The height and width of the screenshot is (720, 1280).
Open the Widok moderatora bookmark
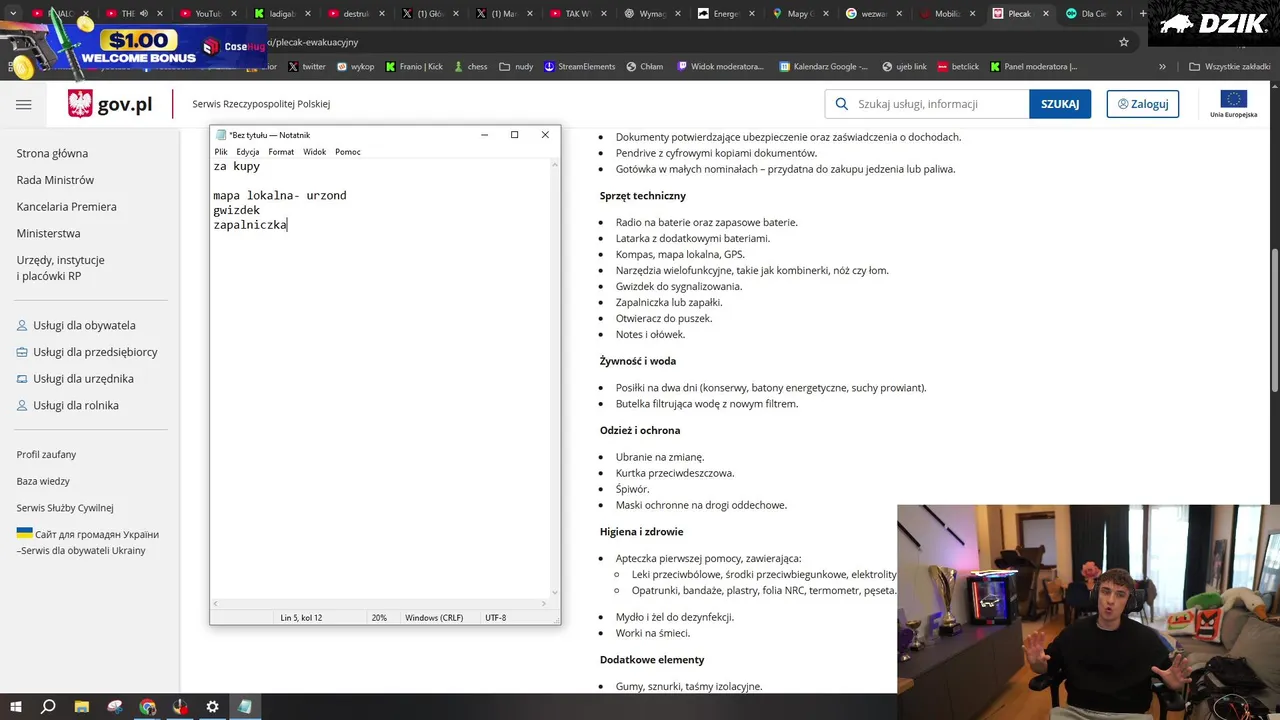click(720, 67)
